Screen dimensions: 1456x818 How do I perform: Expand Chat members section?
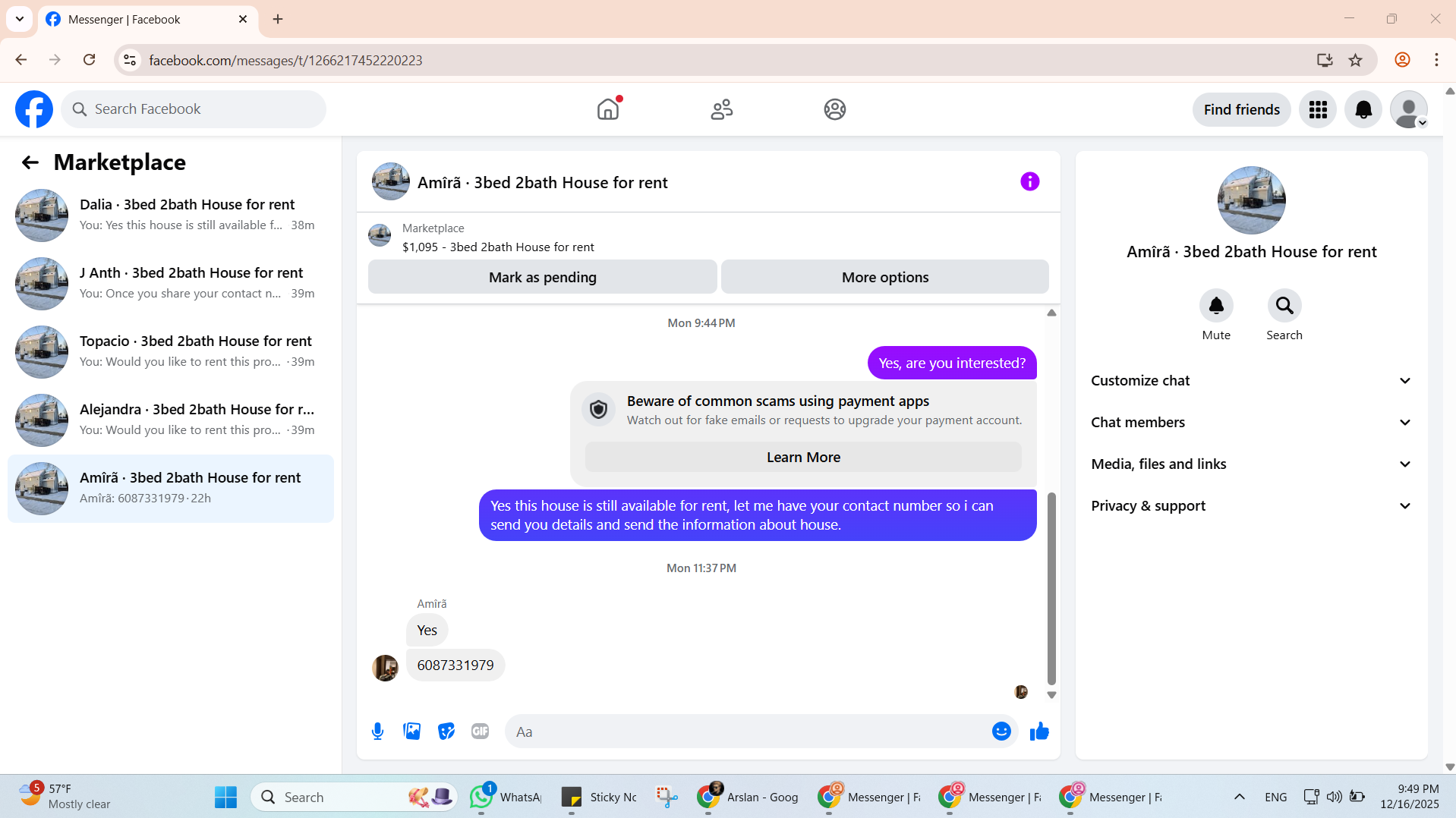(x=1252, y=423)
